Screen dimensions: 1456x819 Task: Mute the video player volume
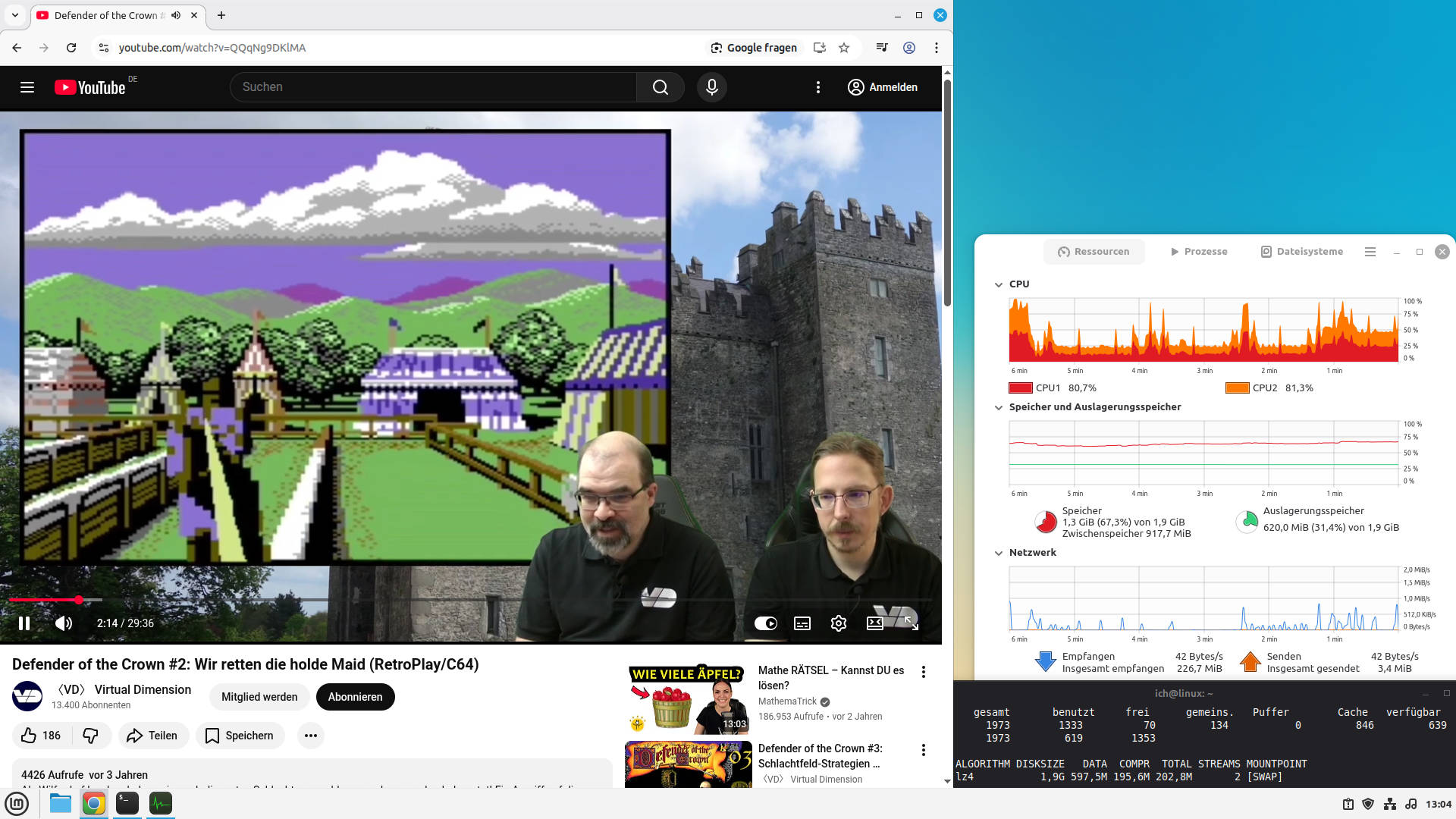tap(64, 623)
